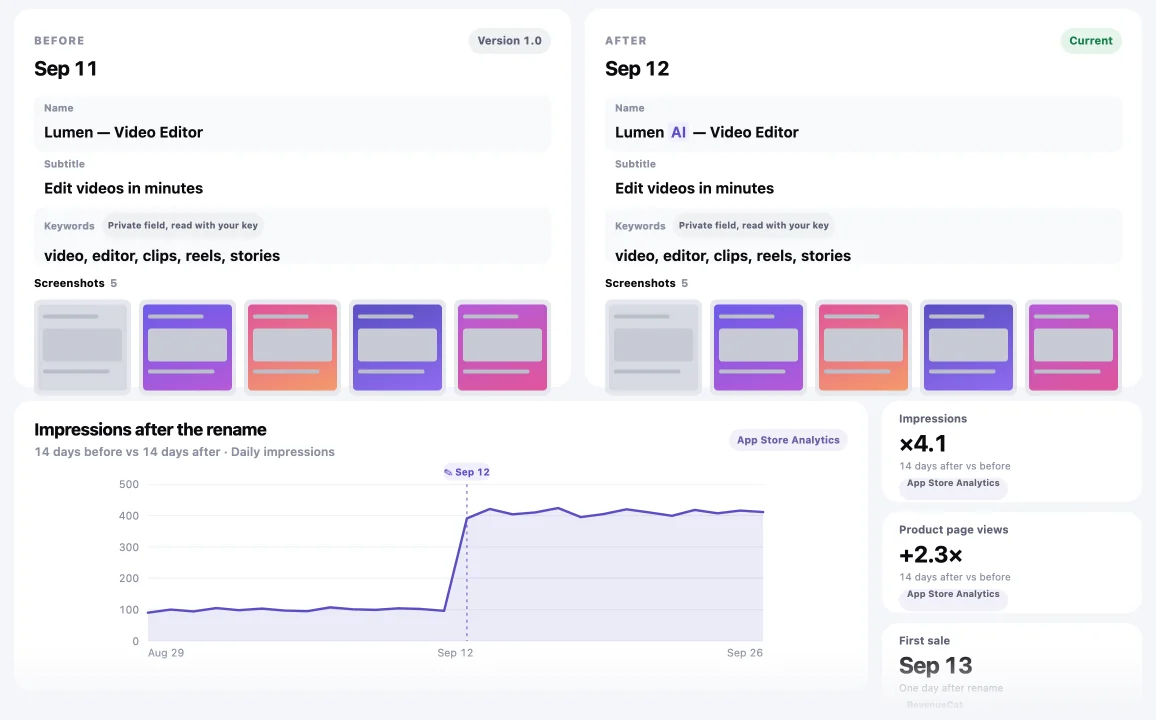Open the App Store Analytics badge beside the chart title
Image resolution: width=1156 pixels, height=720 pixels.
click(788, 440)
